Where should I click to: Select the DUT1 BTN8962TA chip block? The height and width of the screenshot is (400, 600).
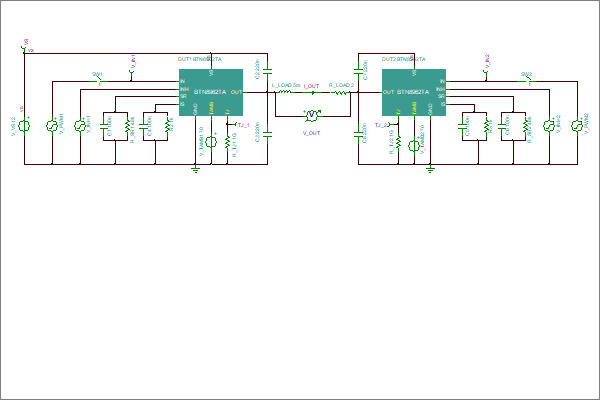211,92
